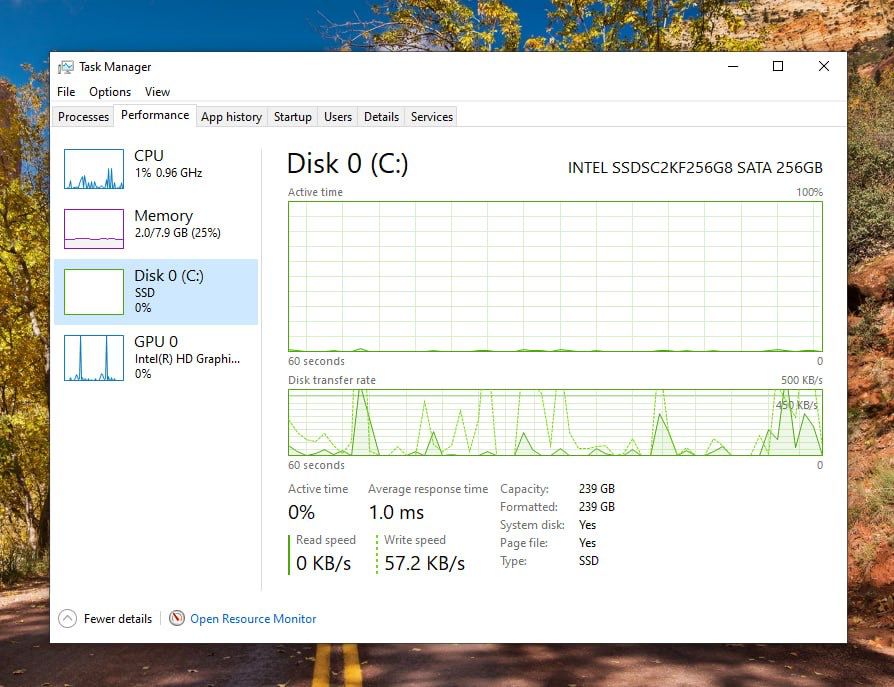The height and width of the screenshot is (687, 894).
Task: Click the Open Resource Monitor link
Action: coord(253,619)
